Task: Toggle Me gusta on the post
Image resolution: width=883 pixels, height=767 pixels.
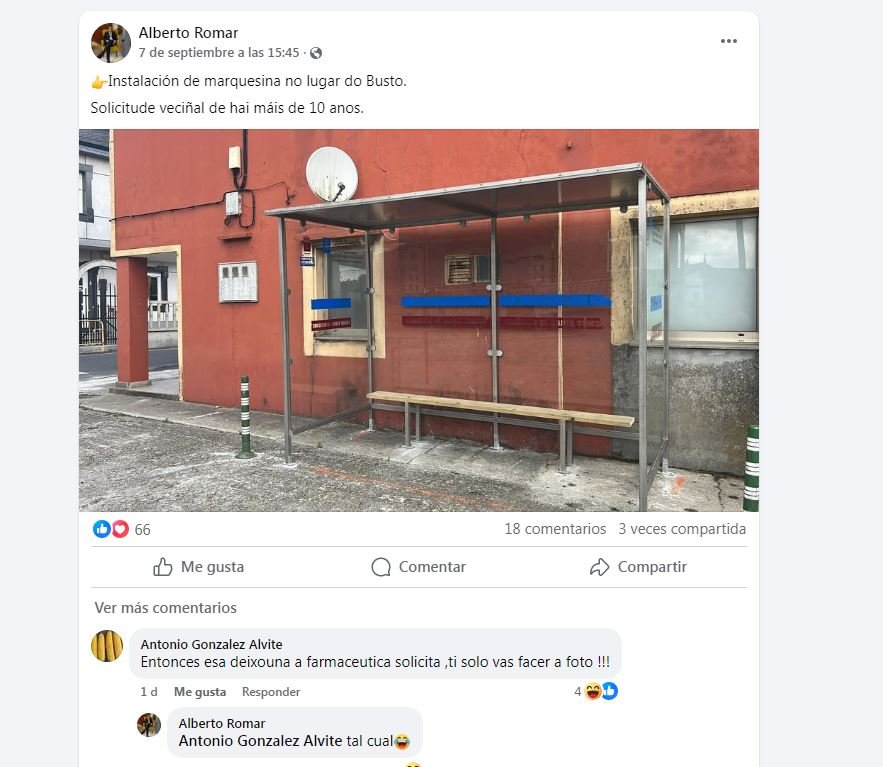Action: (x=198, y=567)
